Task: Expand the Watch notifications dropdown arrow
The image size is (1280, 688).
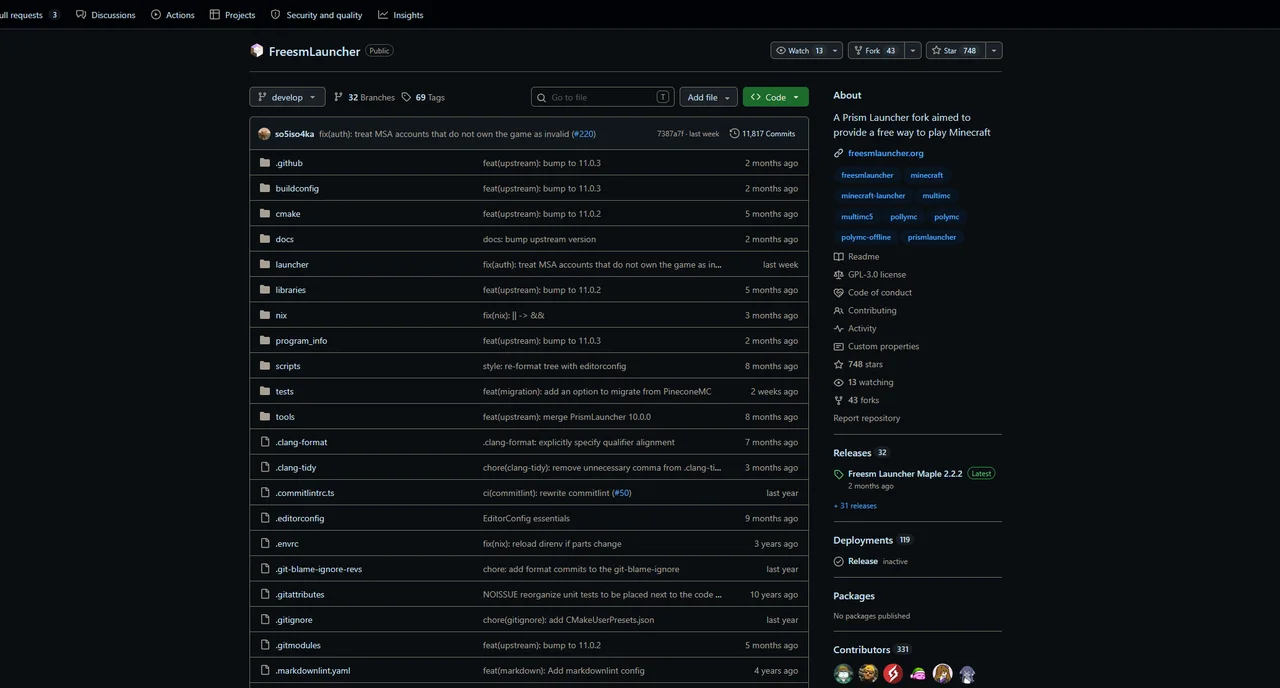Action: pos(835,51)
